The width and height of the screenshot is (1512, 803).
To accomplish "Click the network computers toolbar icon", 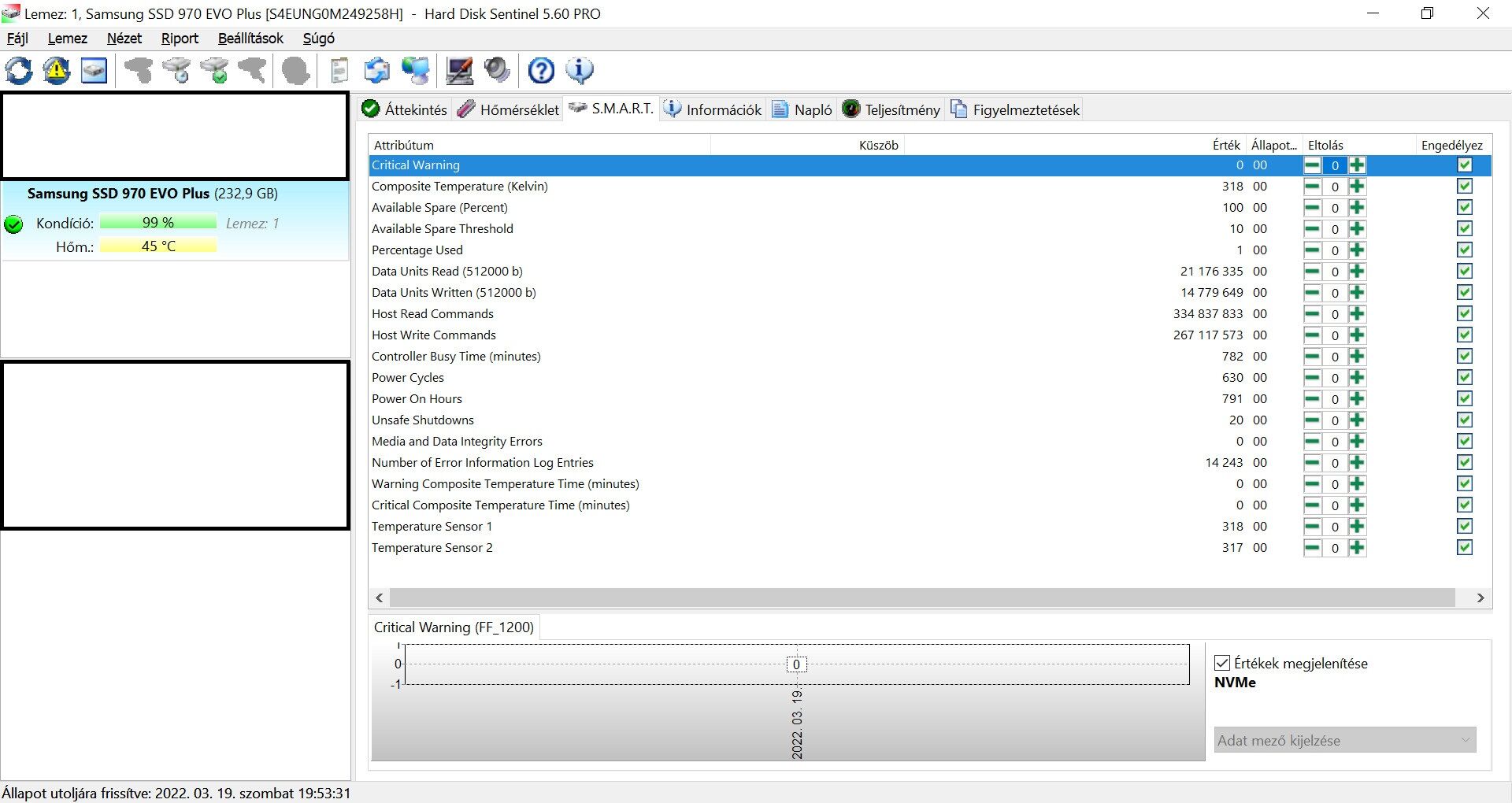I will point(416,71).
